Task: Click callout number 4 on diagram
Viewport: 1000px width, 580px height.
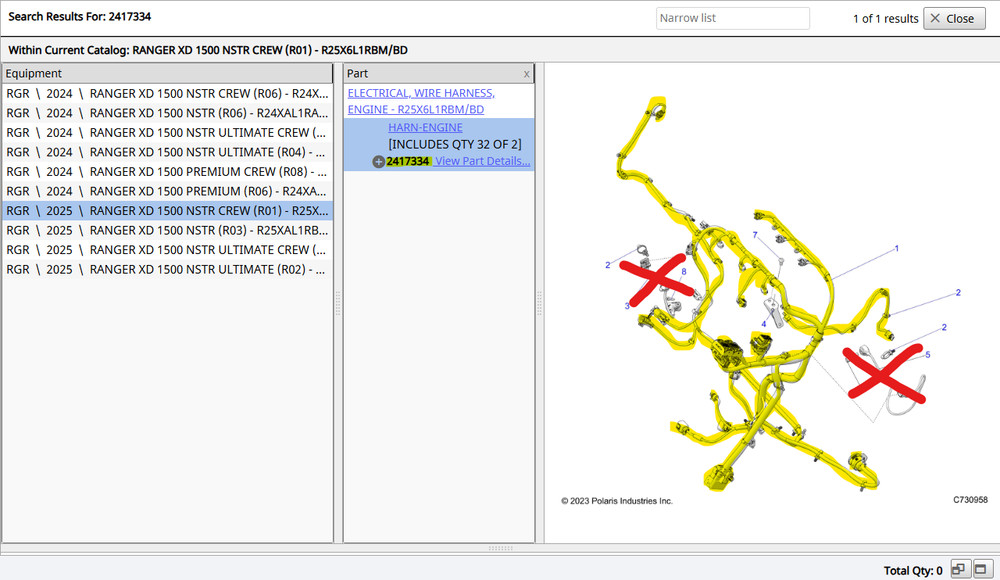Action: pyautogui.click(x=763, y=324)
